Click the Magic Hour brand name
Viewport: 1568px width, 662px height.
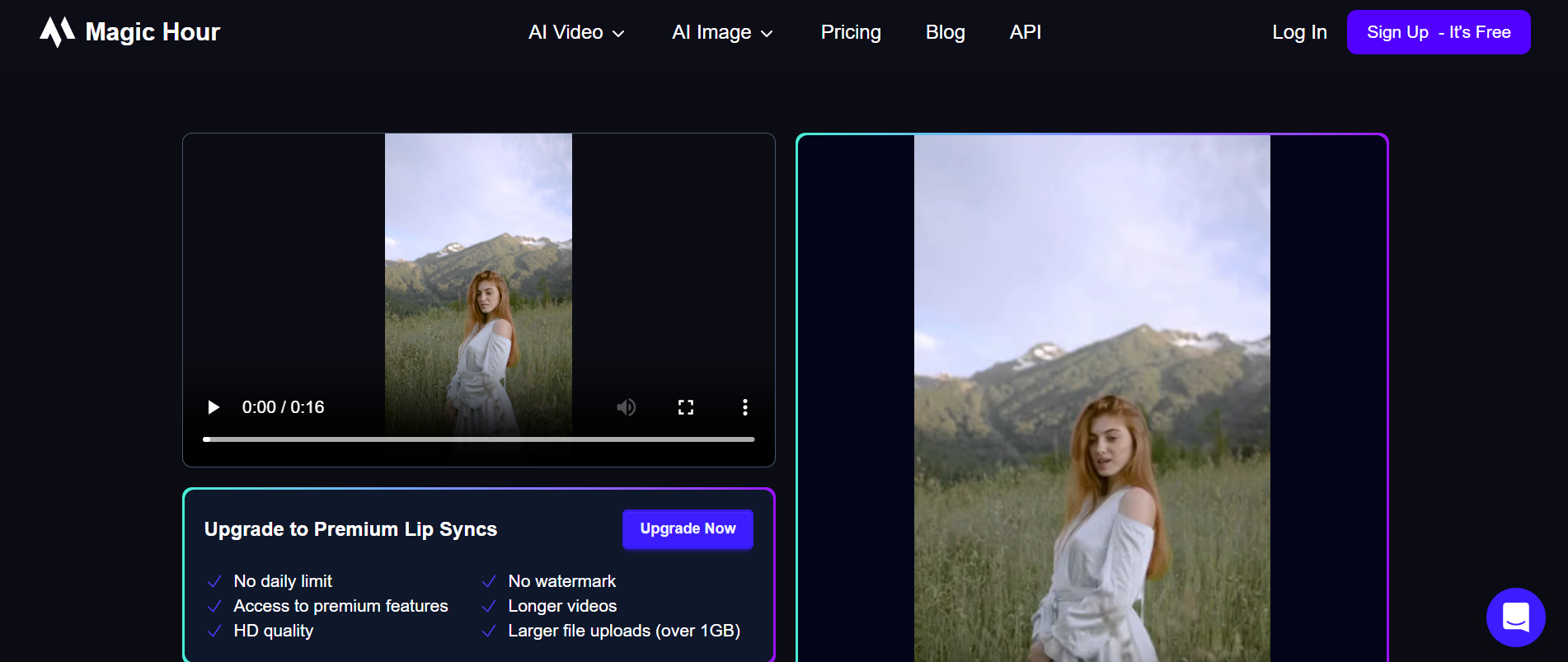[153, 32]
